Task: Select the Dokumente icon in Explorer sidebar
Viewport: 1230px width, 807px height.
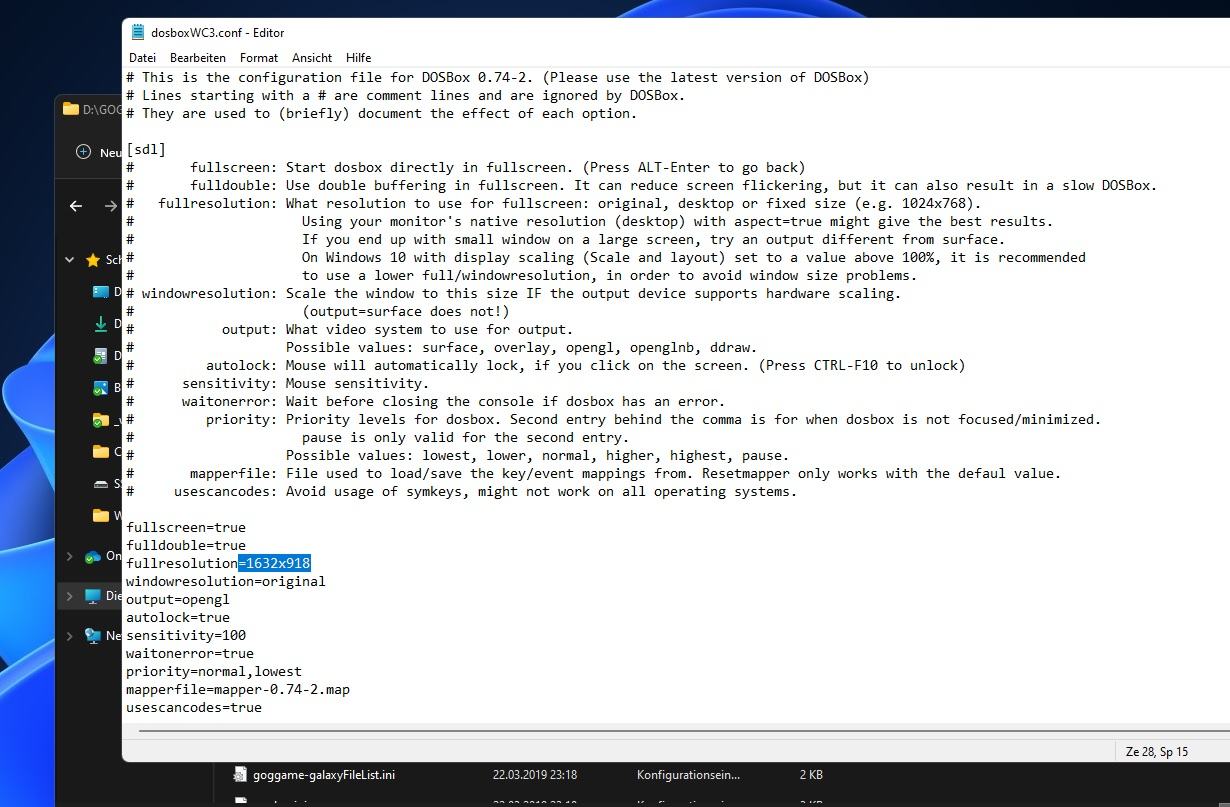Action: (100, 356)
